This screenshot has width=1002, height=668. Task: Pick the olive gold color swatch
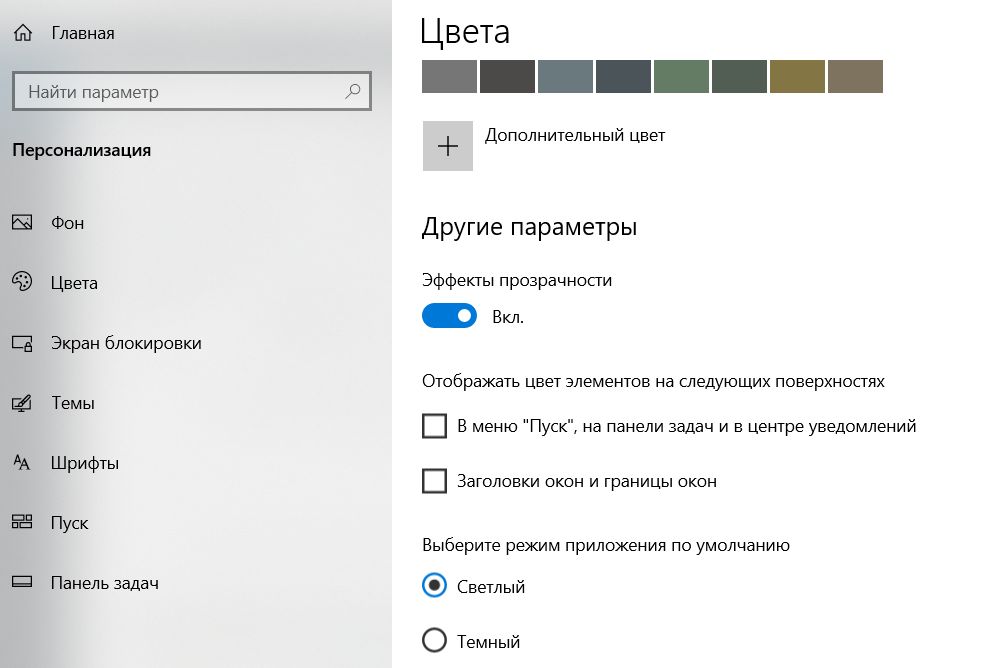click(798, 76)
